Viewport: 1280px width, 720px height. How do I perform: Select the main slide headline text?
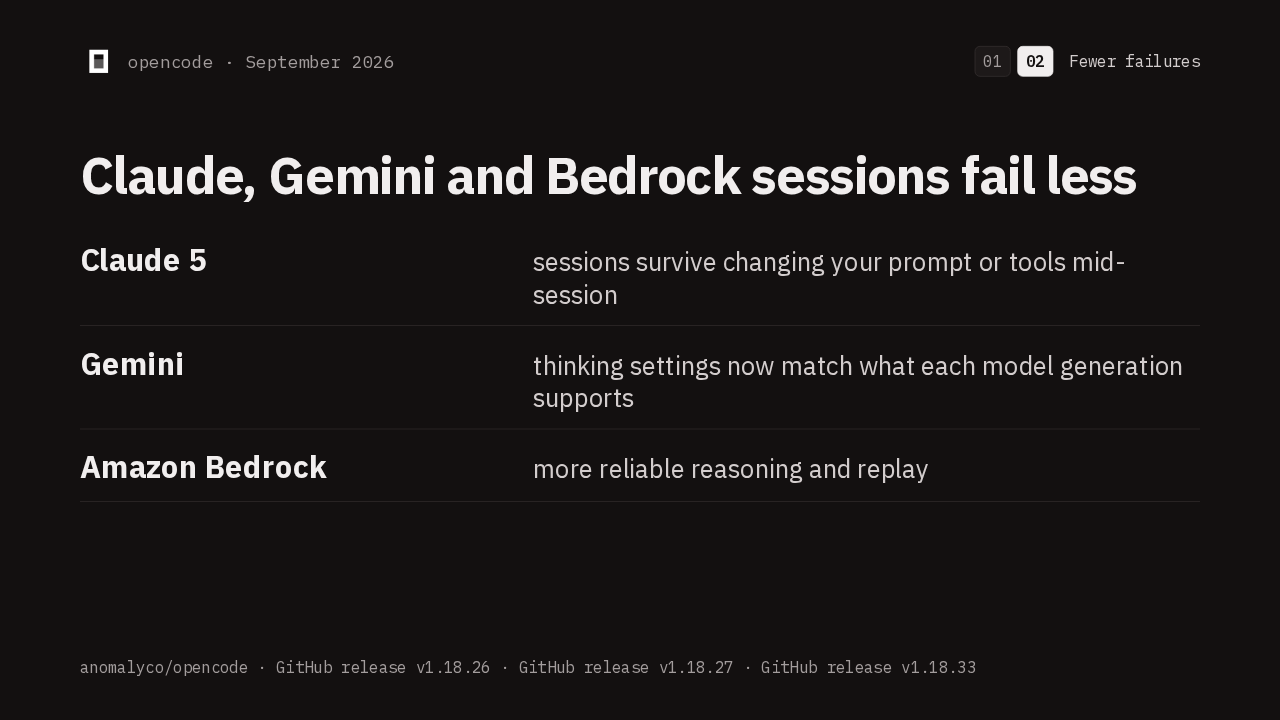[x=608, y=177]
